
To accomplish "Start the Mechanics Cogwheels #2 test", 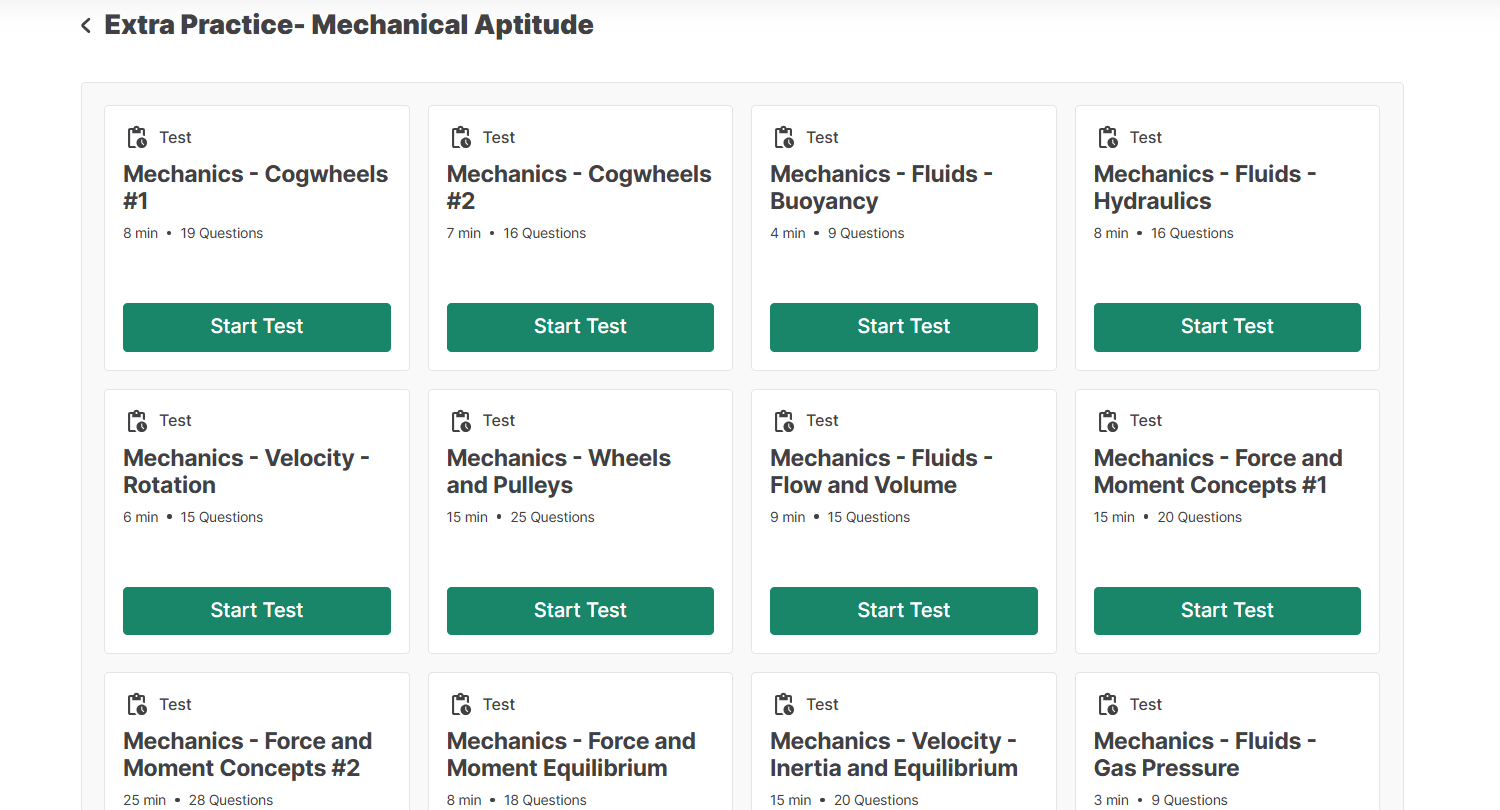I will [x=580, y=327].
